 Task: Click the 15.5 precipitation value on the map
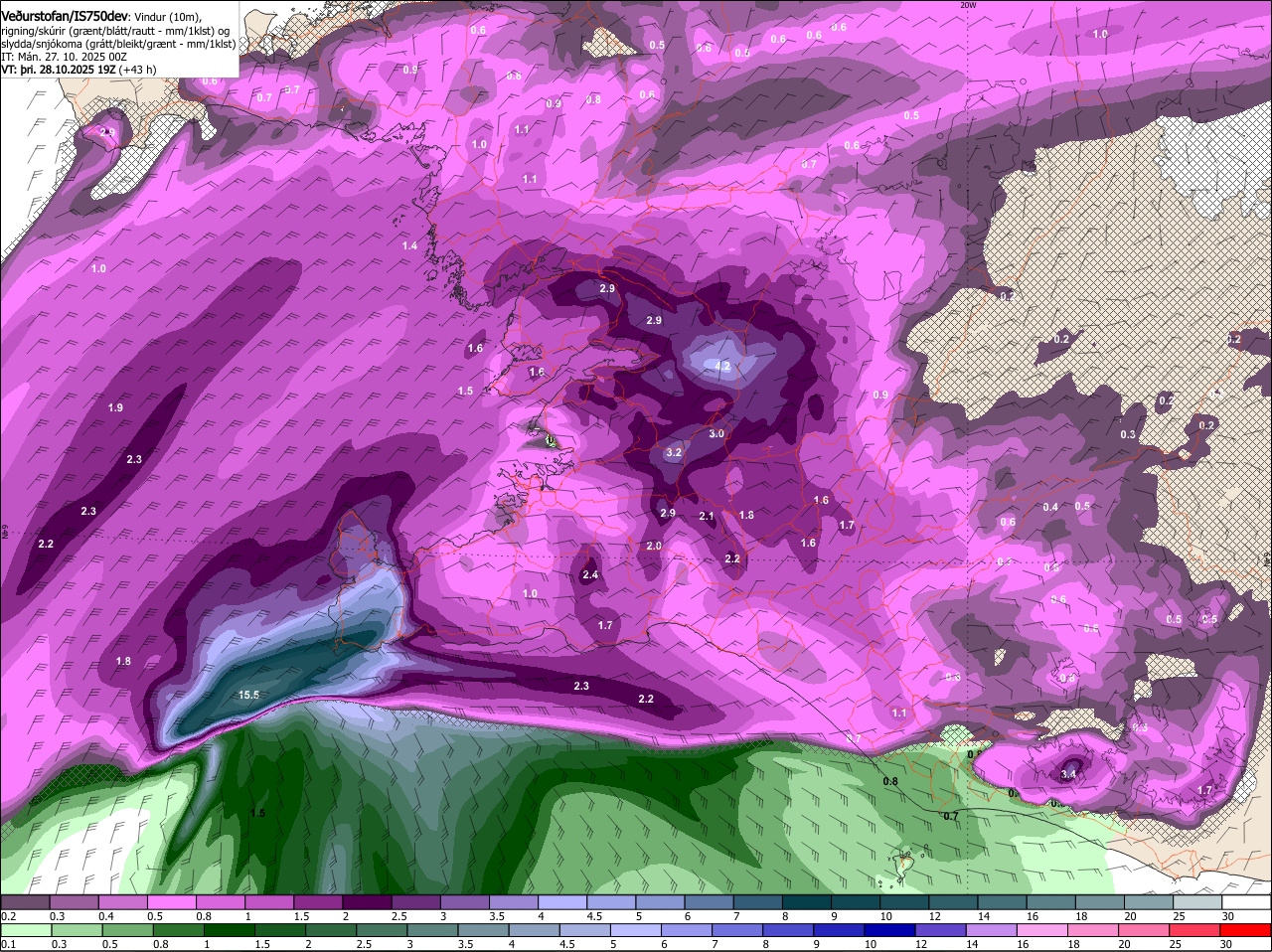248,695
